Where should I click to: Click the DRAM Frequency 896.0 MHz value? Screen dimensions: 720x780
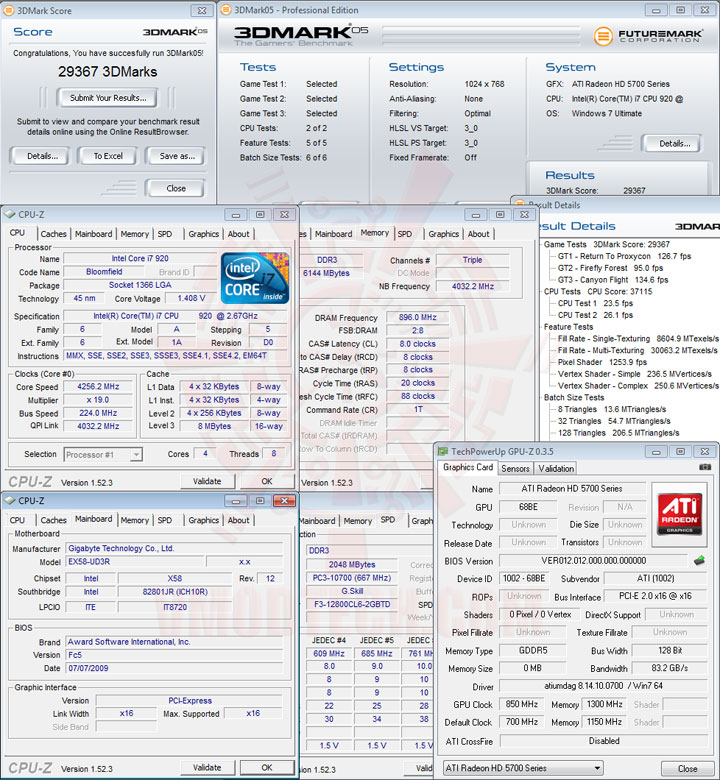(417, 317)
